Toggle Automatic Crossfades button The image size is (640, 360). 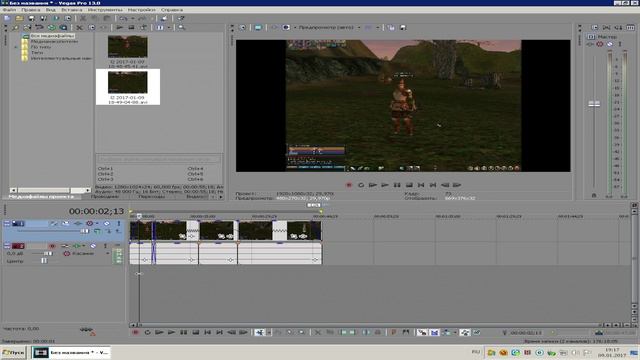coord(434,333)
